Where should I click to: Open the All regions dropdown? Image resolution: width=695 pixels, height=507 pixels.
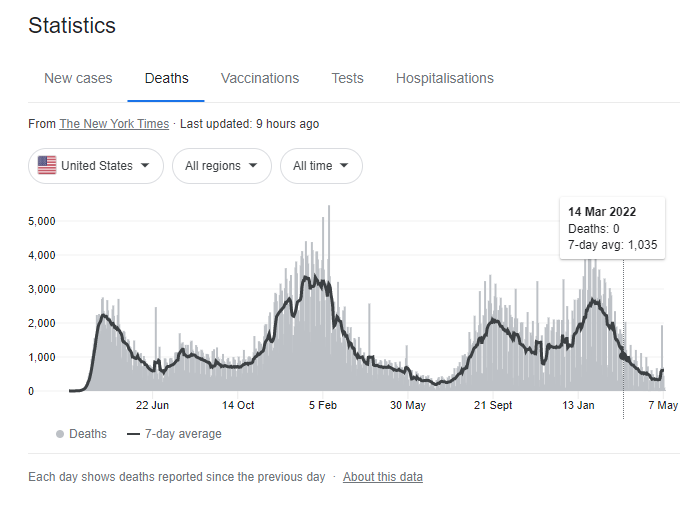[222, 166]
